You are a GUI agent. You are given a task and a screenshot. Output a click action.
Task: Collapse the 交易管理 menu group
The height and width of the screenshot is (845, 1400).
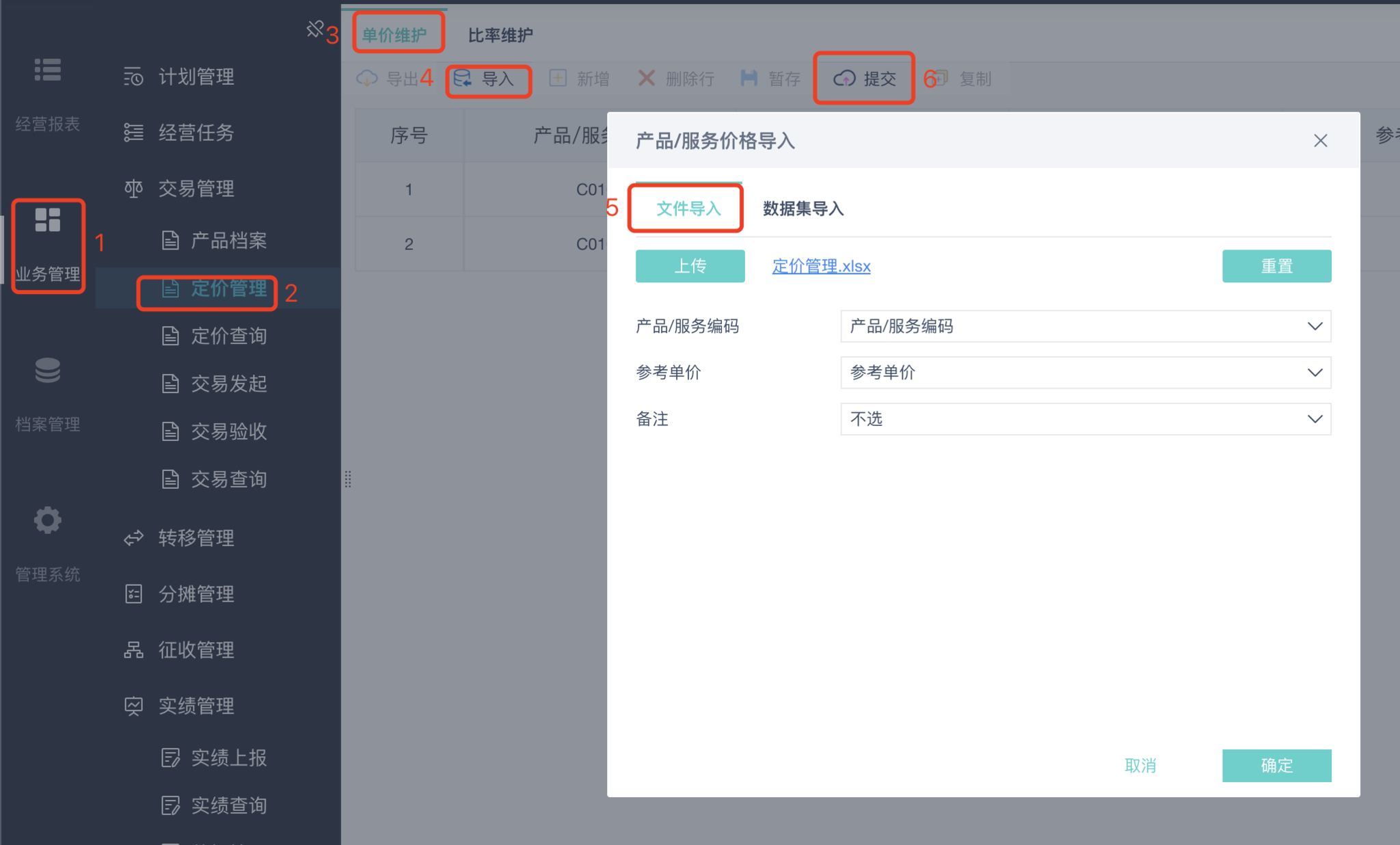(x=196, y=188)
